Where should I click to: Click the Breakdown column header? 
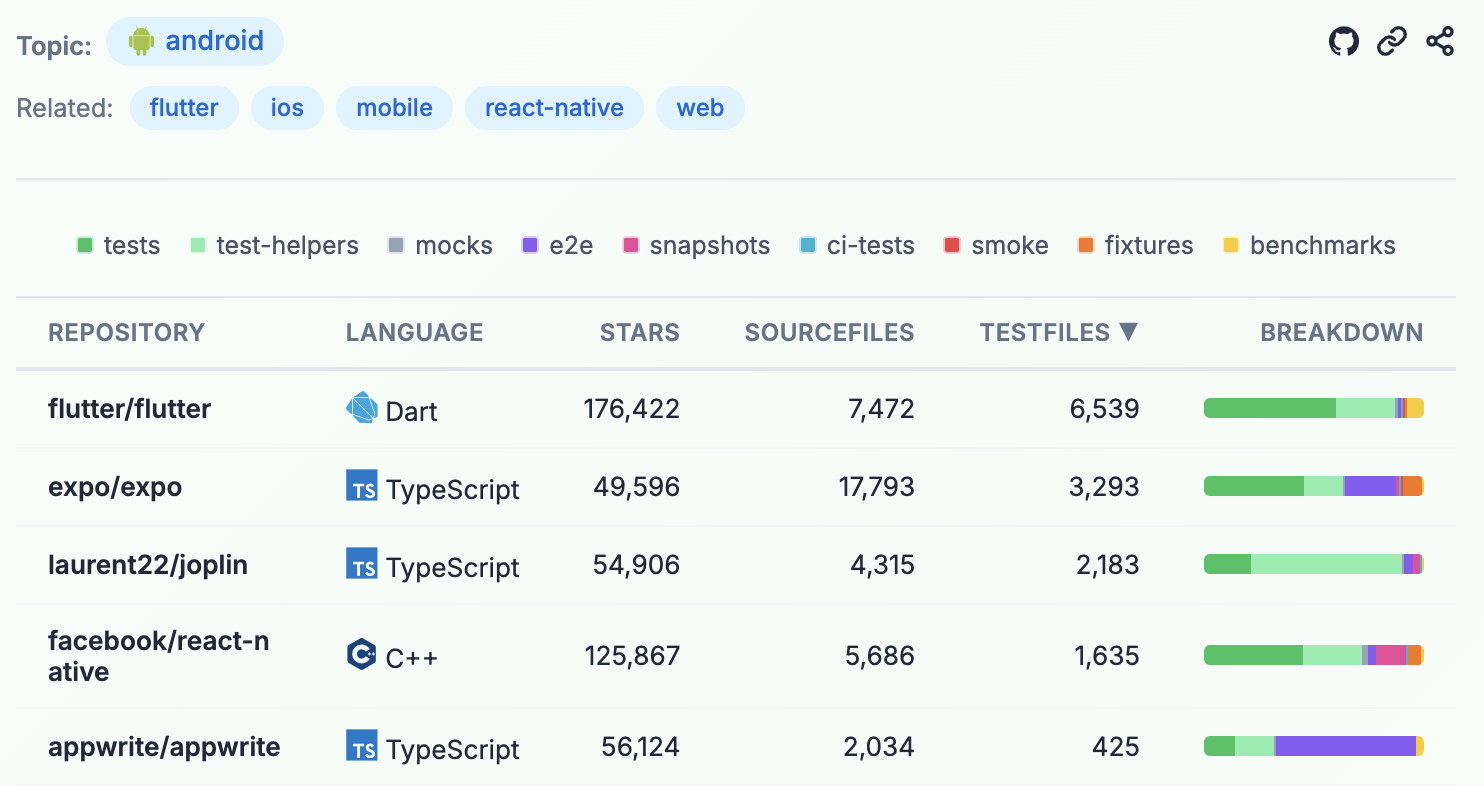point(1341,333)
